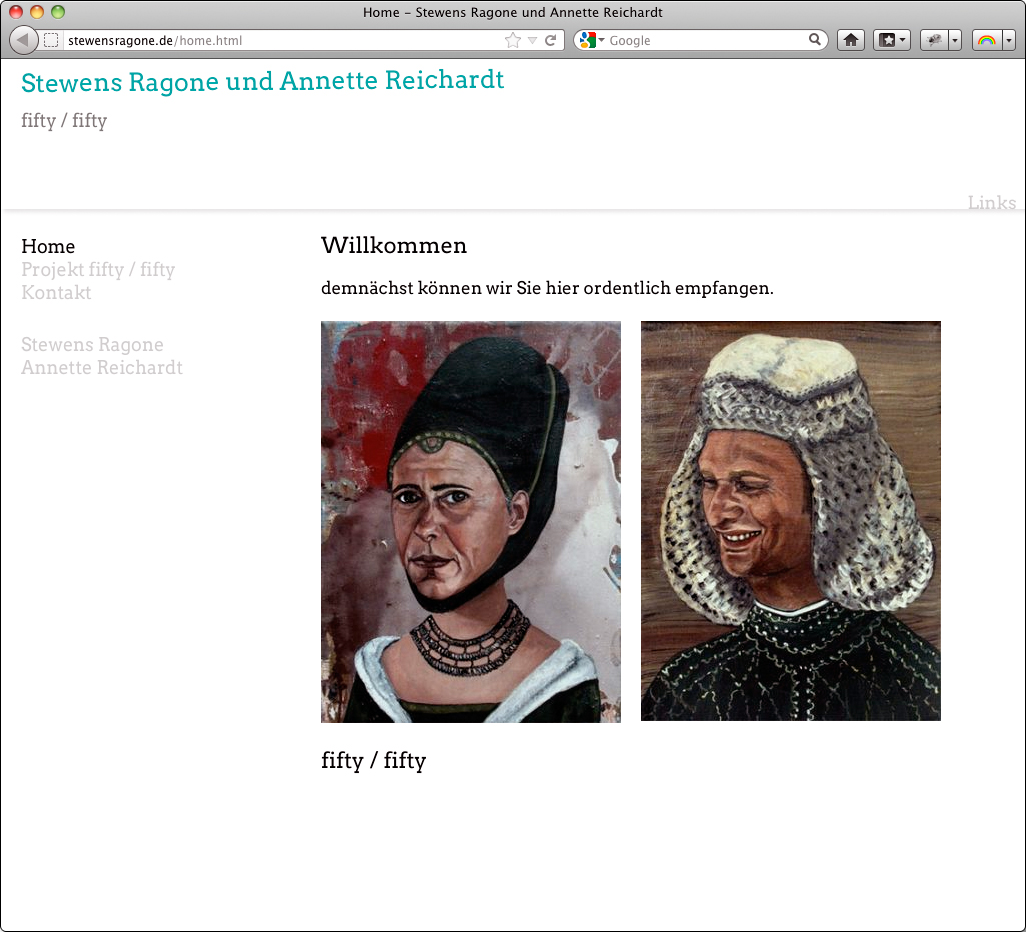
Task: Open the bookmarks sidebar icon
Action: point(886,39)
